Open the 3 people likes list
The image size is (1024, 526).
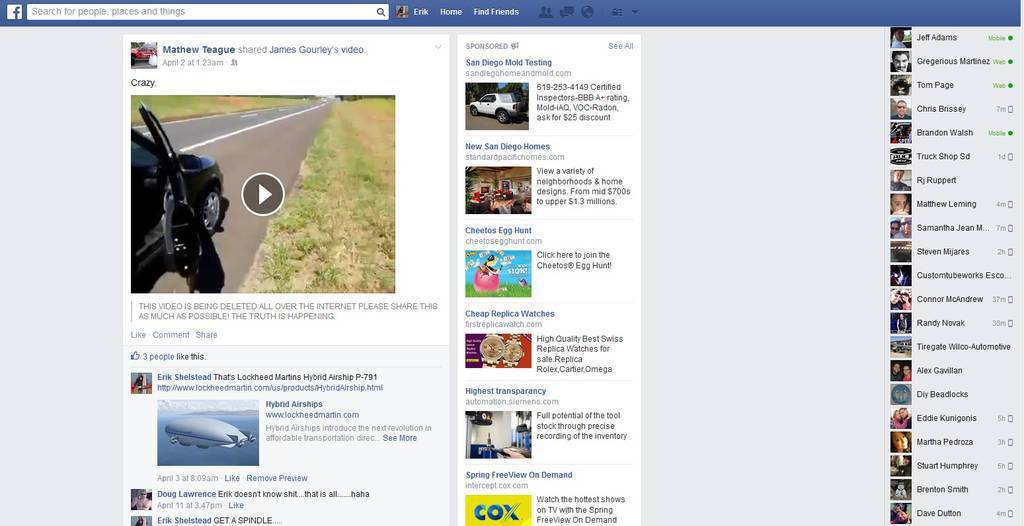coord(159,357)
